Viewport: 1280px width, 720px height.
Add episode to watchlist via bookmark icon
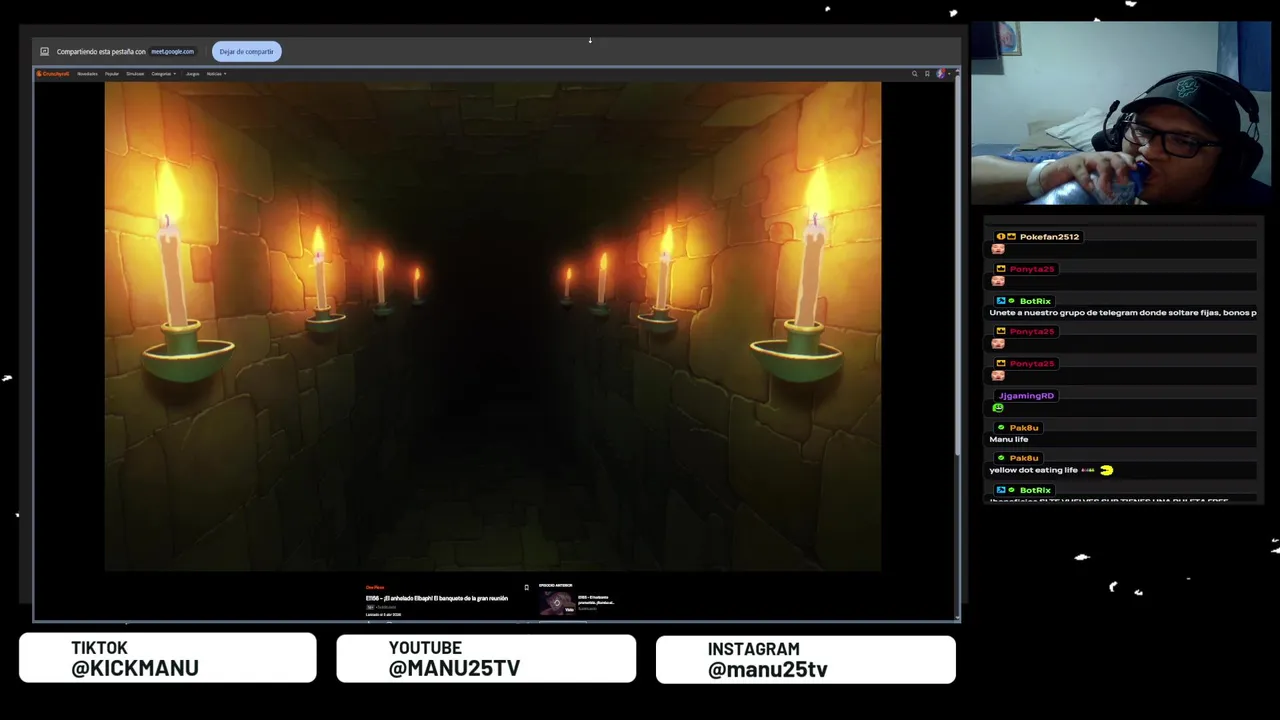click(x=526, y=588)
